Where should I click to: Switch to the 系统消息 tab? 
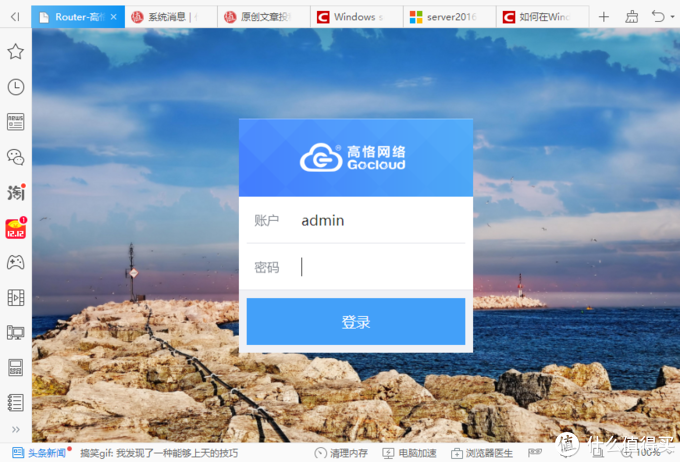click(x=171, y=17)
